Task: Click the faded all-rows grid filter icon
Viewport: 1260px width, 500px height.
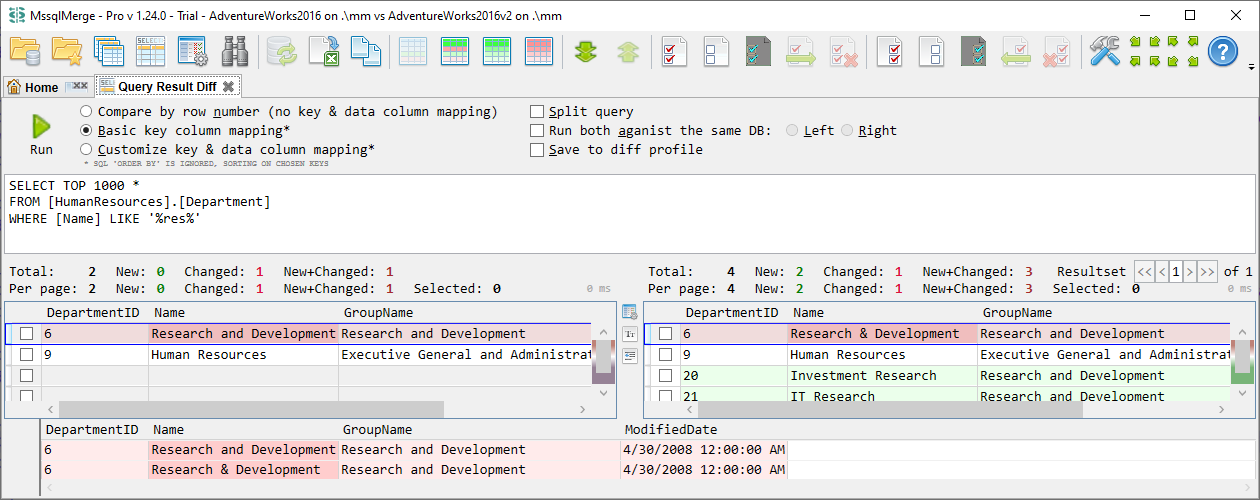Action: pyautogui.click(x=413, y=51)
